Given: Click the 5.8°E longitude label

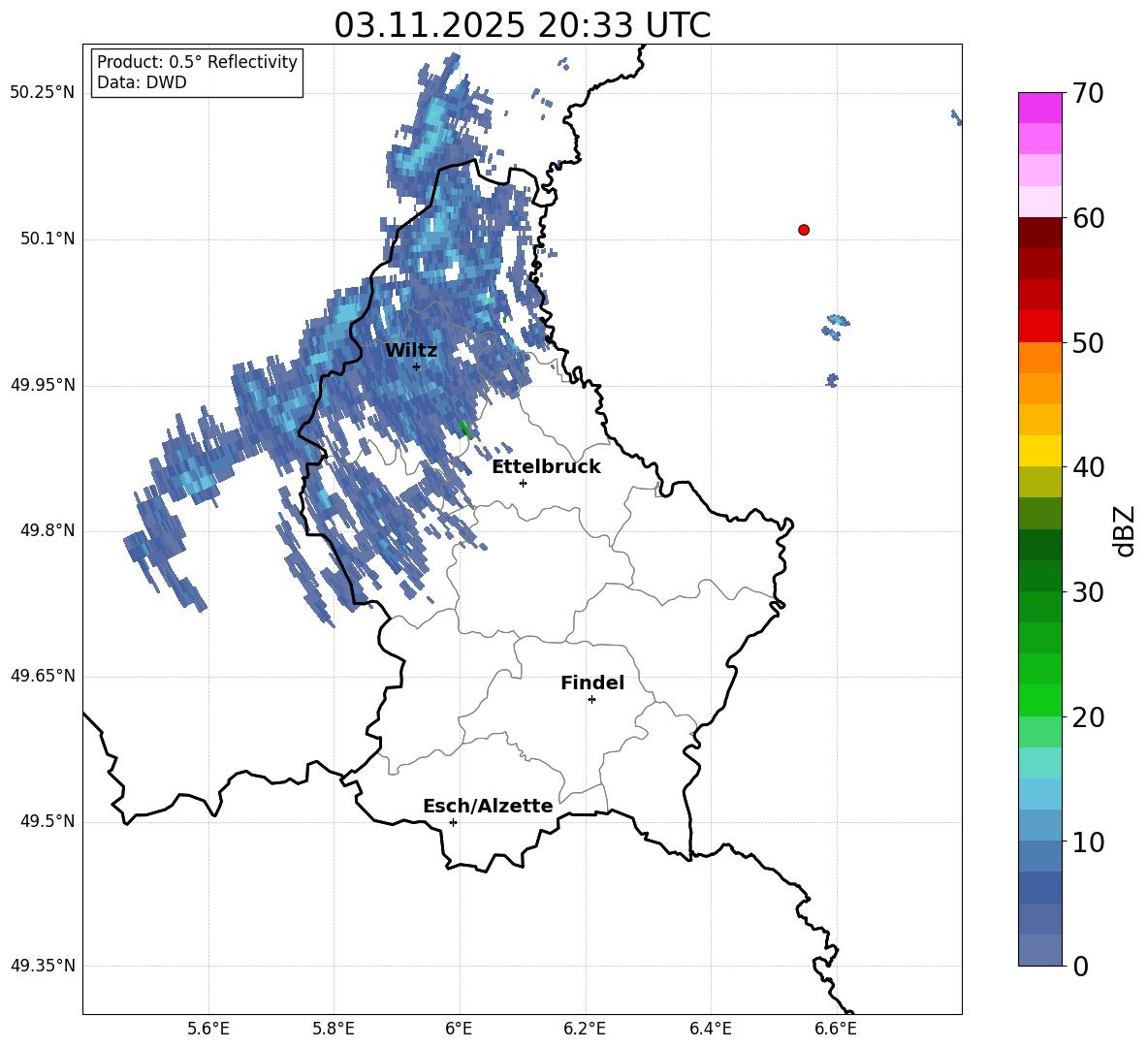Looking at the screenshot, I should (334, 1029).
